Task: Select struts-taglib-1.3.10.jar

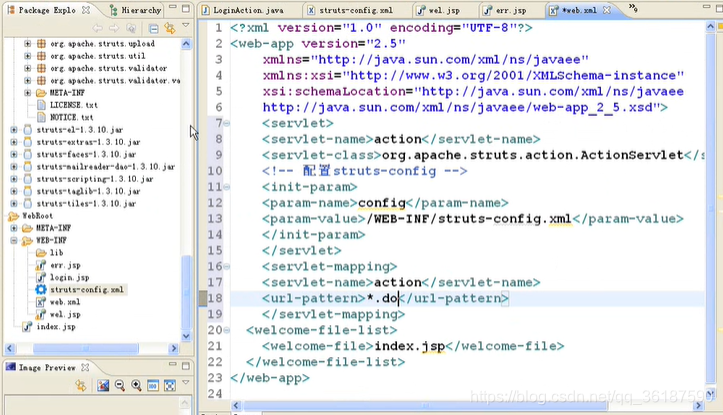Action: 88,191
